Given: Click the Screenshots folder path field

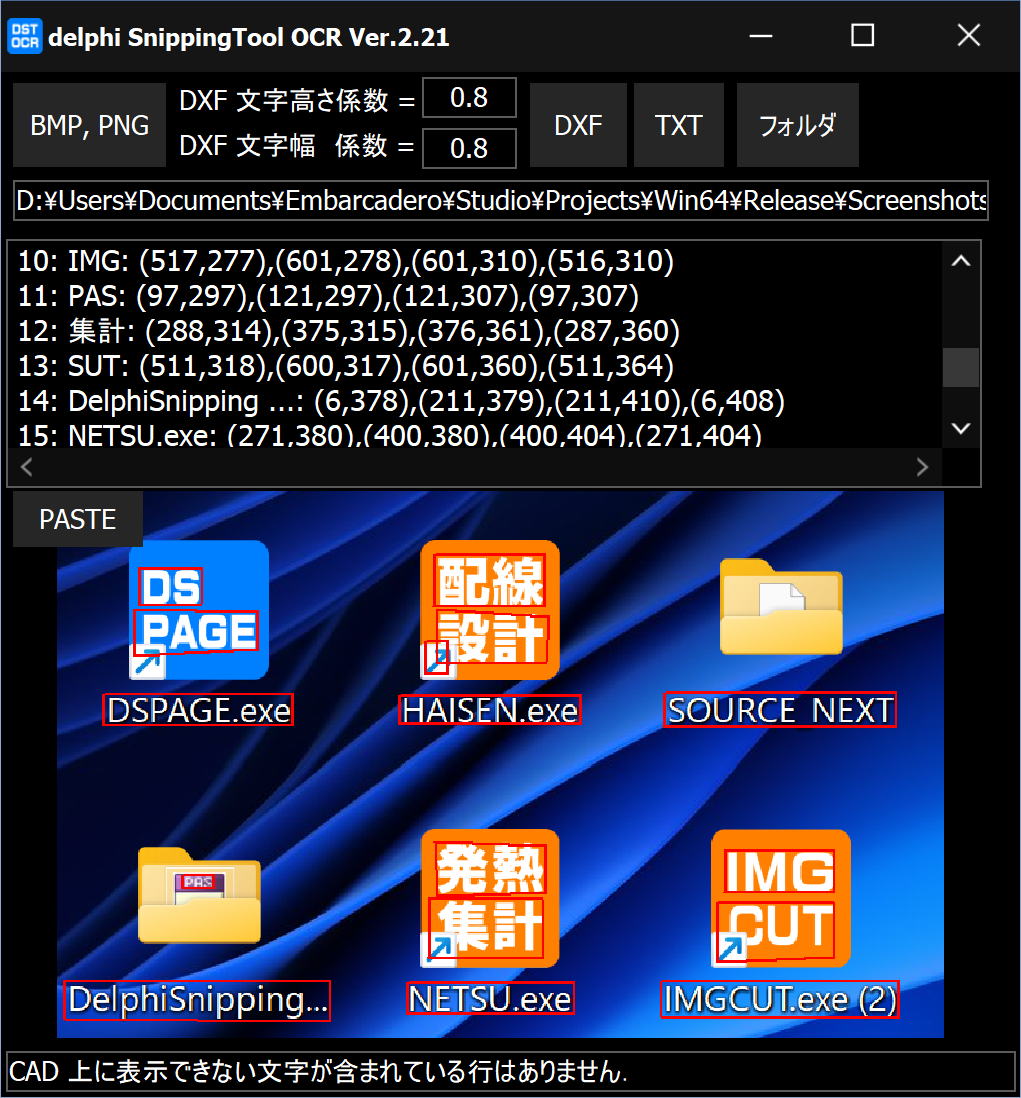Looking at the screenshot, I should 501,200.
